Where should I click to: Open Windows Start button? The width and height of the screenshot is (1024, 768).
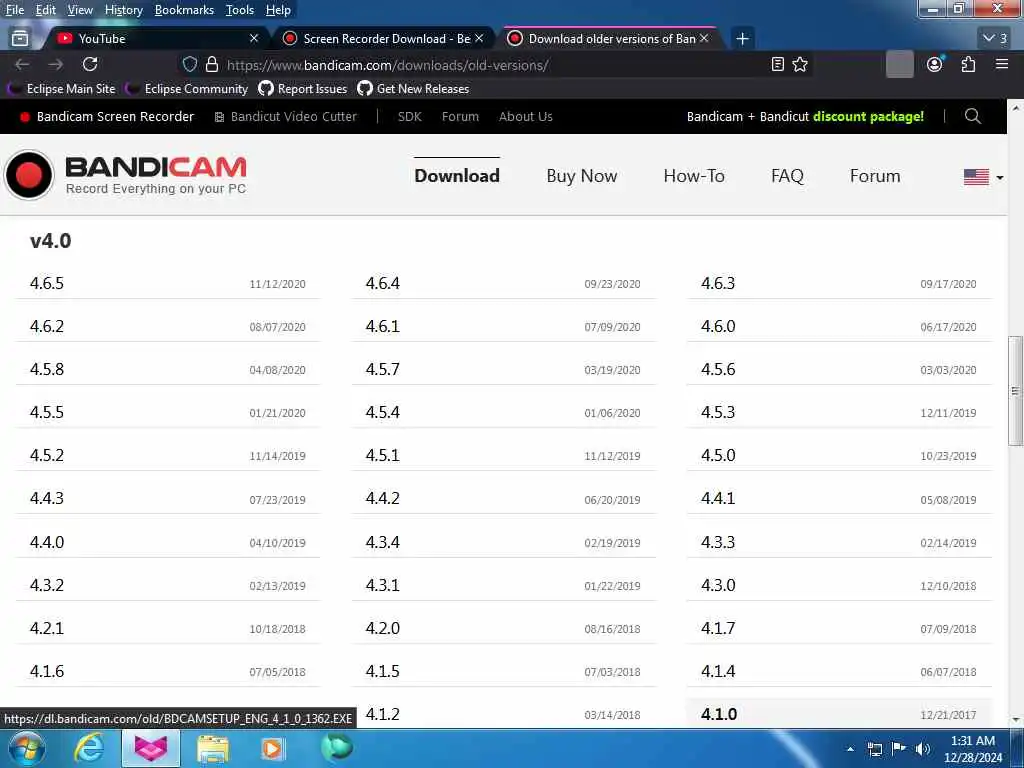pos(26,748)
